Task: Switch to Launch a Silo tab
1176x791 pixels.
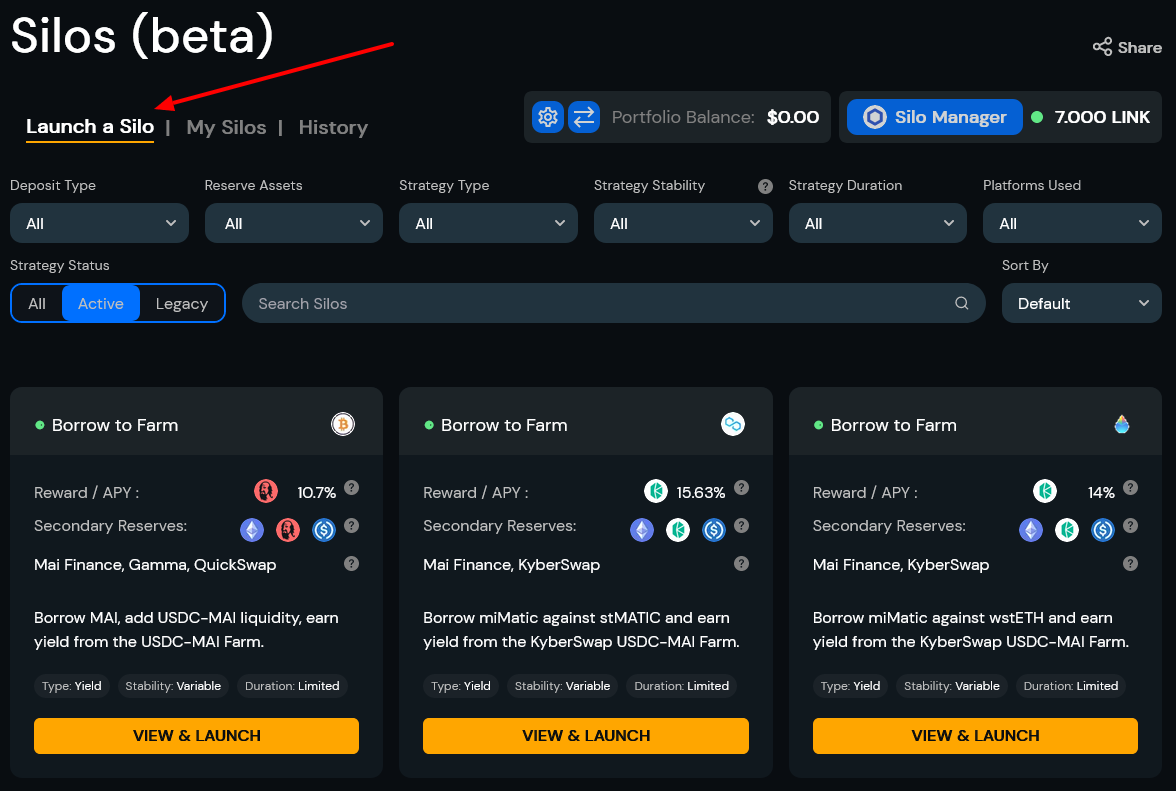Action: (x=90, y=127)
